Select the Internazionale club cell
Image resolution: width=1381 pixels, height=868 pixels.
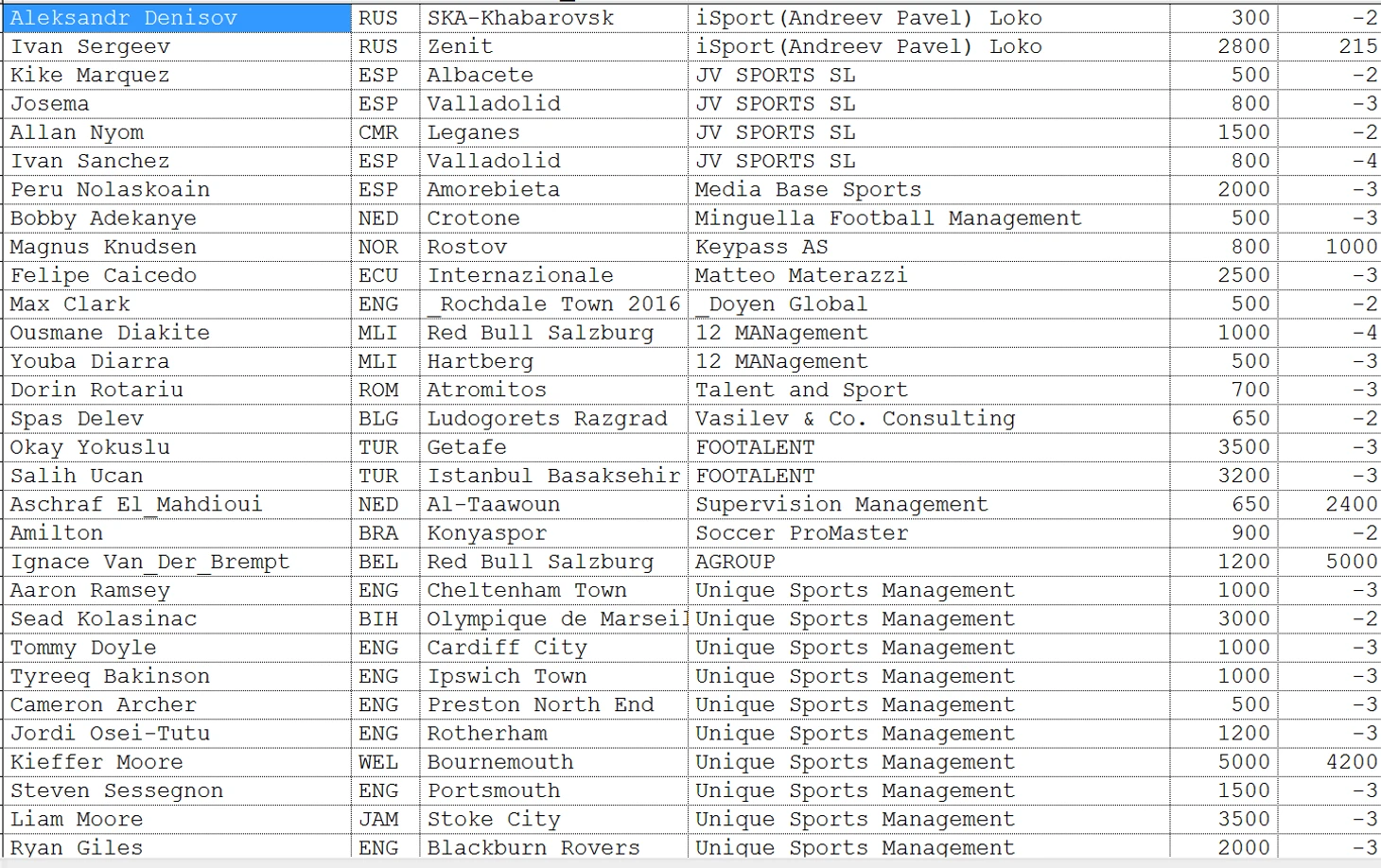(553, 275)
